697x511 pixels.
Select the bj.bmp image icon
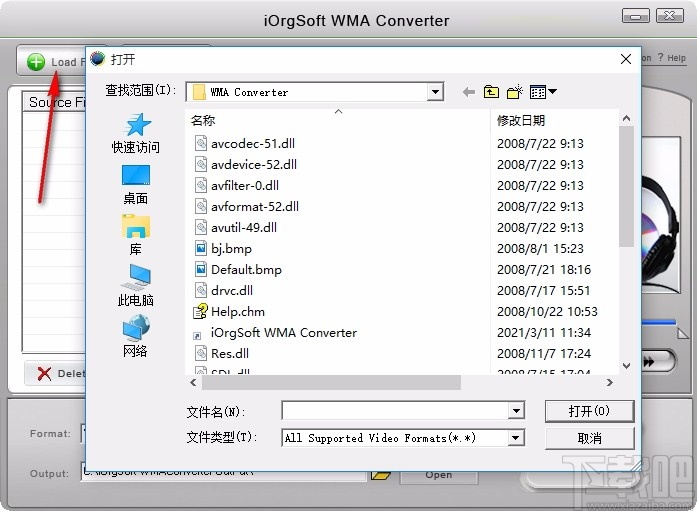tap(201, 248)
